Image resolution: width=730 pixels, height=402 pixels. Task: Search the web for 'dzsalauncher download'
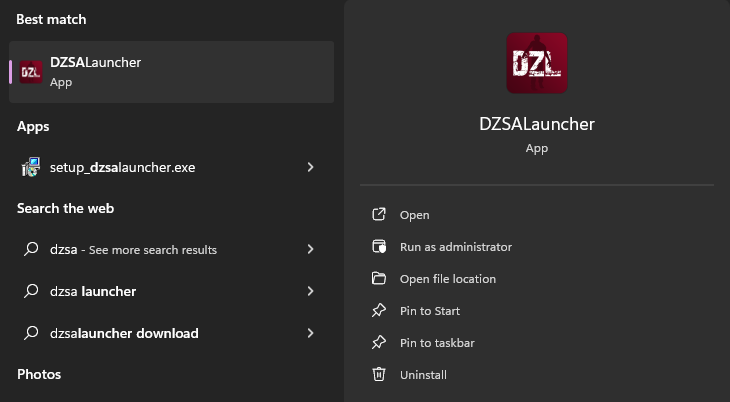(124, 333)
